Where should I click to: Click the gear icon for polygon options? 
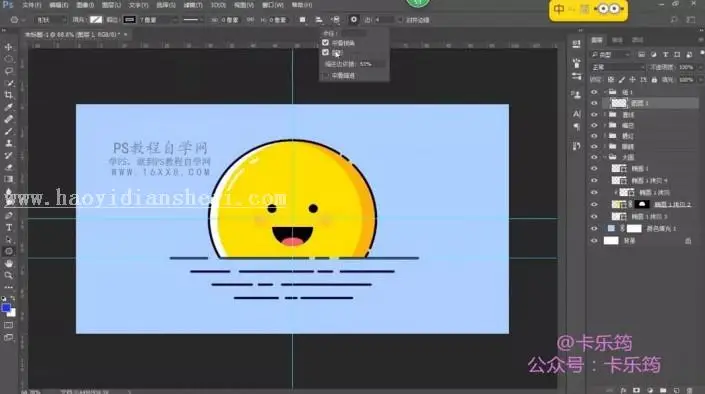(354, 19)
